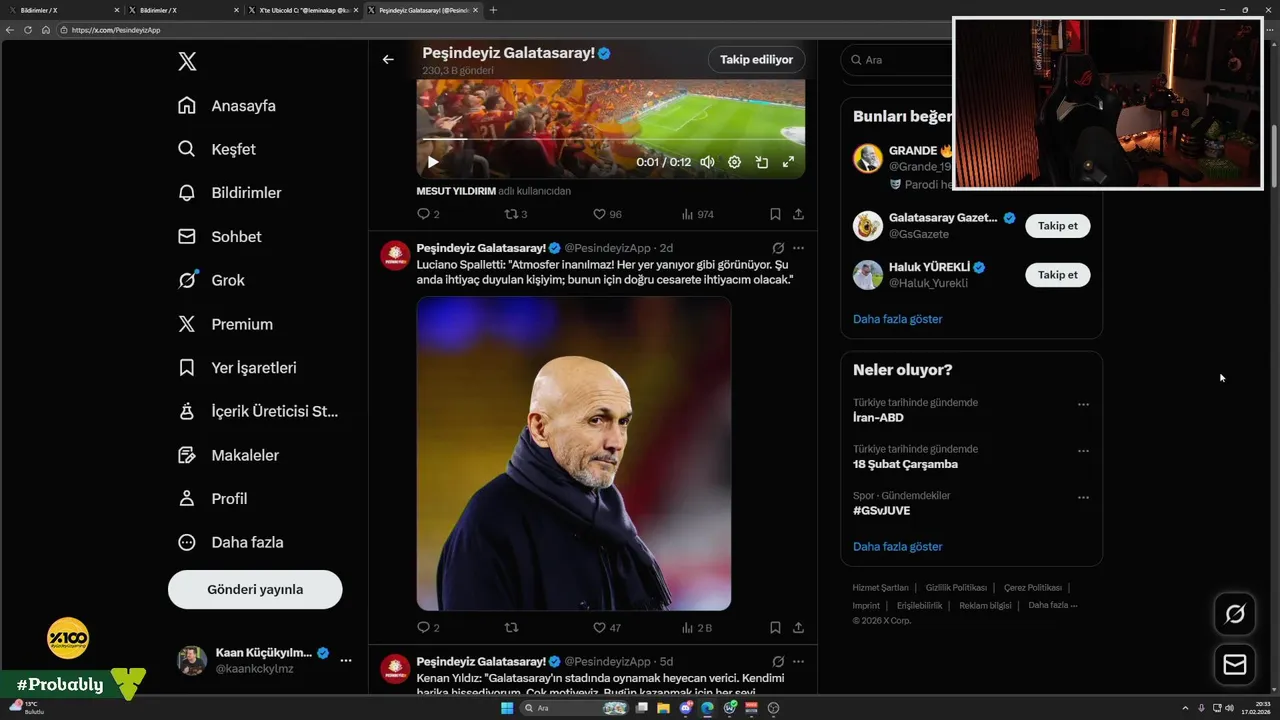View analytics of post with 974 views
This screenshot has width=1280, height=720.
(697, 214)
